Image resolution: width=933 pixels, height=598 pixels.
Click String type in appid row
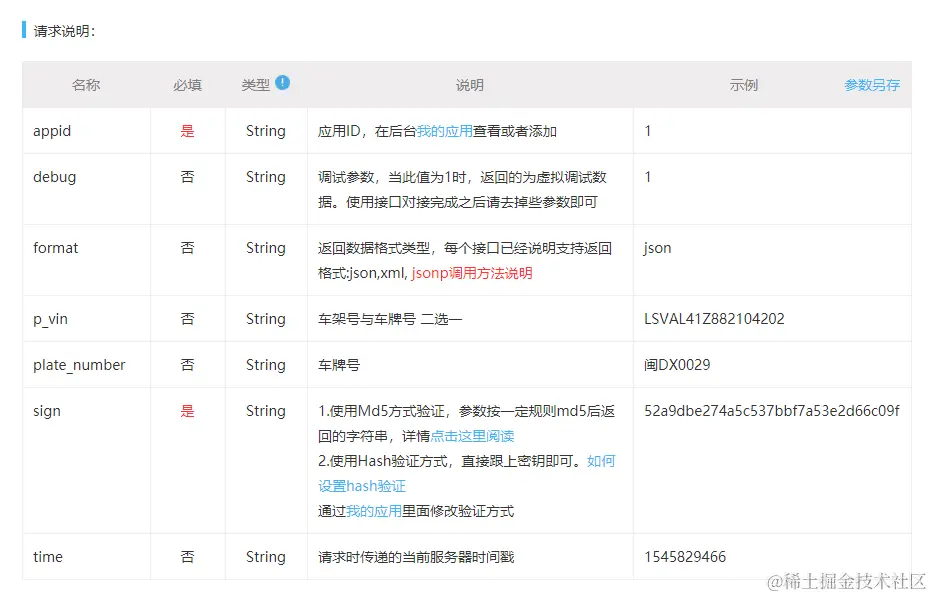tap(266, 131)
